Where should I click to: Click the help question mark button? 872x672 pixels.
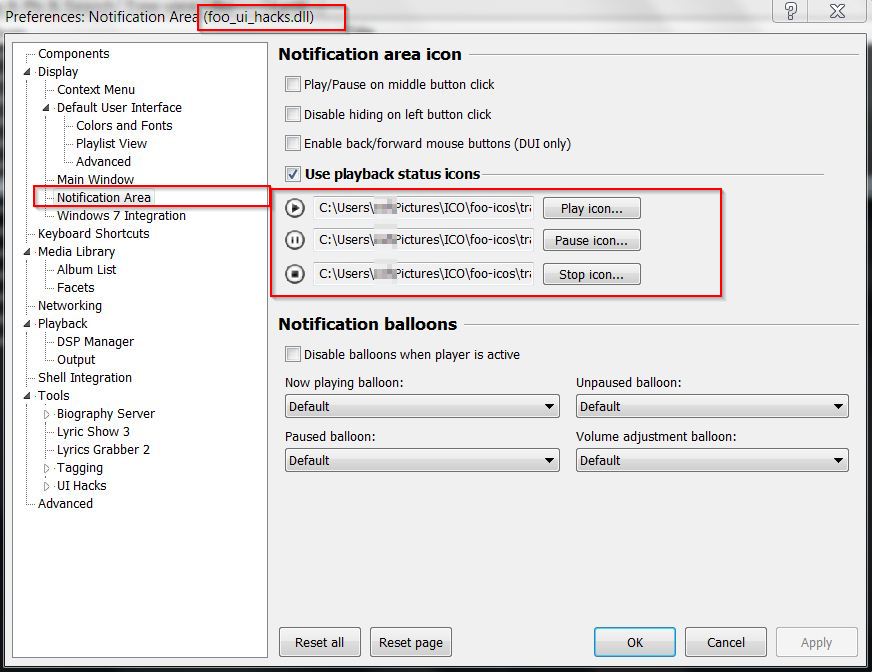click(791, 11)
